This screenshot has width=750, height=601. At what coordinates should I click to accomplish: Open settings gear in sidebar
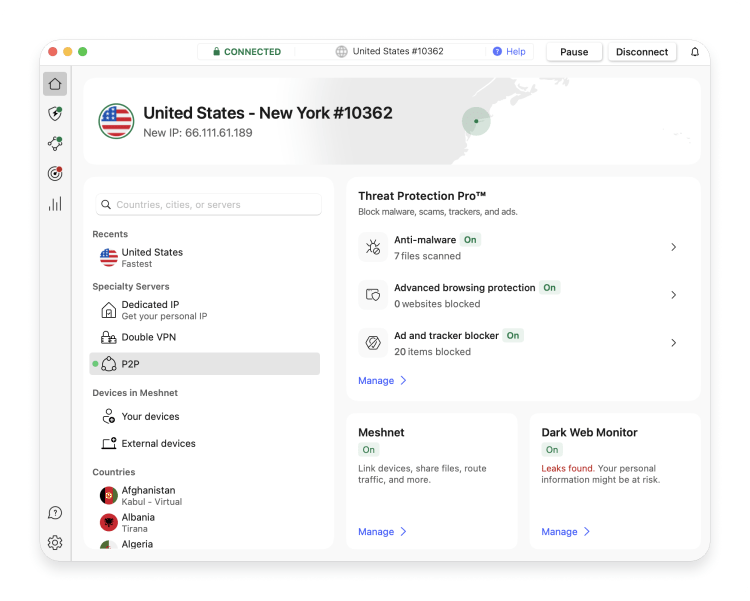point(55,543)
